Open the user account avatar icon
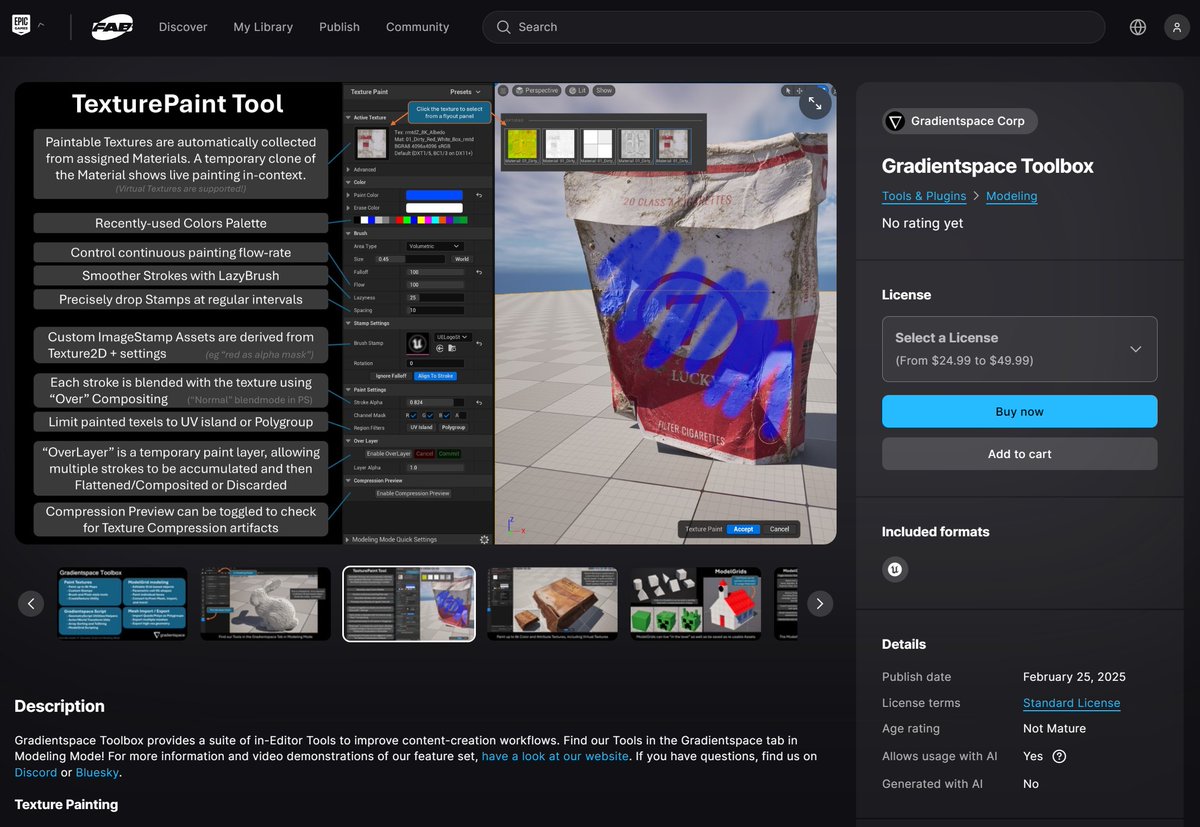 tap(1177, 27)
